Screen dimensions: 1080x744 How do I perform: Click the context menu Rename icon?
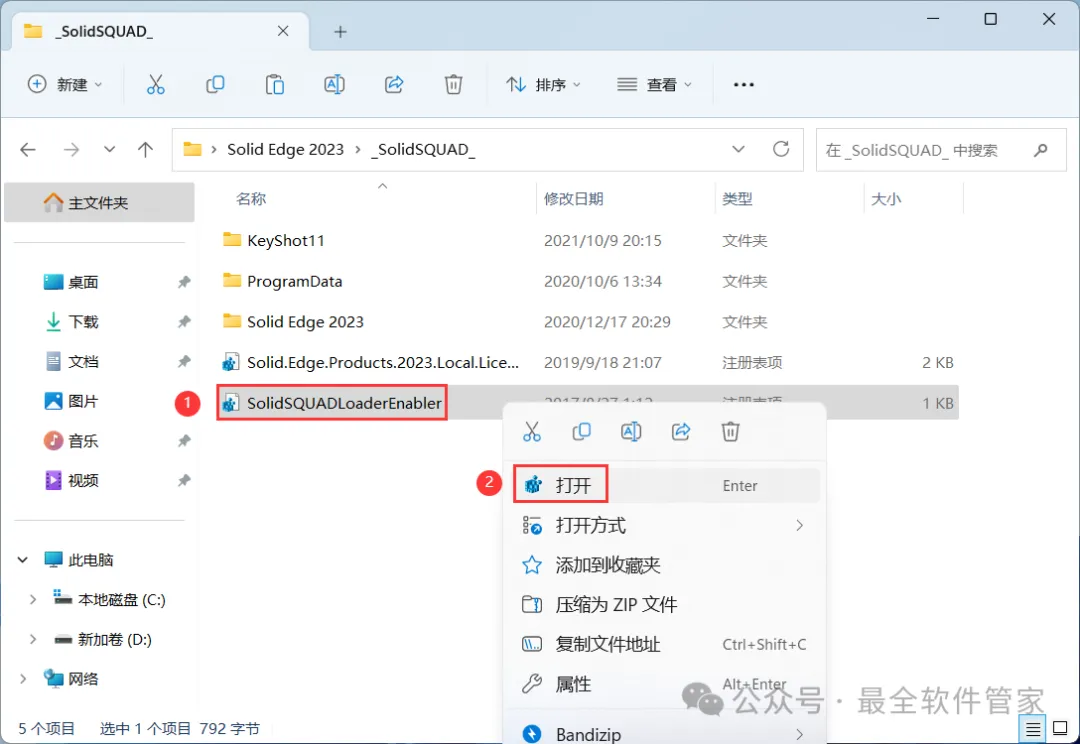(631, 432)
